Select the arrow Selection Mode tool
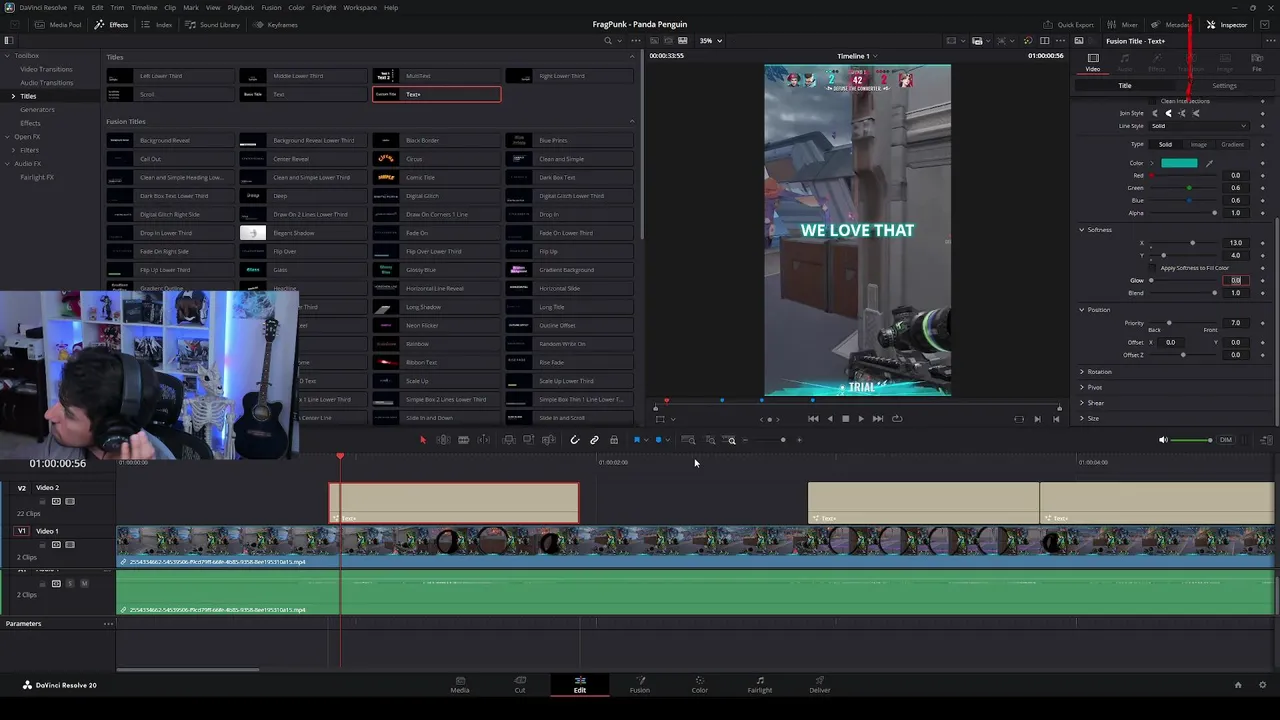The height and width of the screenshot is (720, 1280). (x=423, y=440)
